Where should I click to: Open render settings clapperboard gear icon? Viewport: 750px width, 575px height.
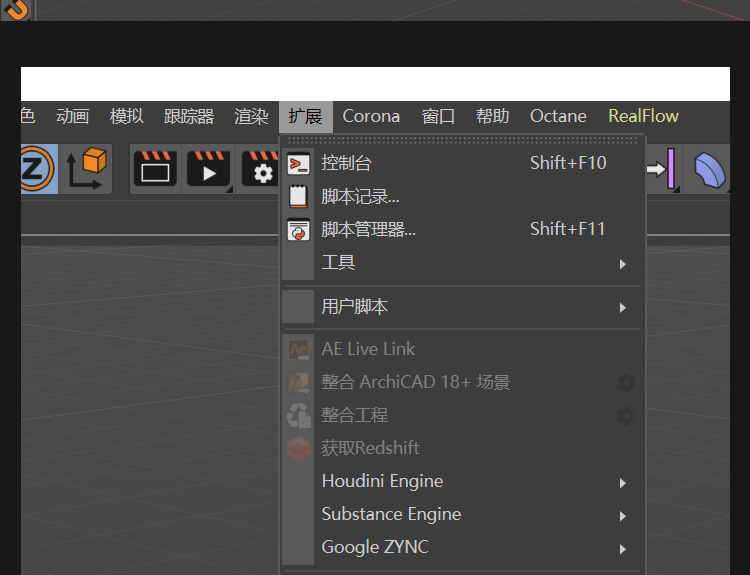(x=260, y=168)
